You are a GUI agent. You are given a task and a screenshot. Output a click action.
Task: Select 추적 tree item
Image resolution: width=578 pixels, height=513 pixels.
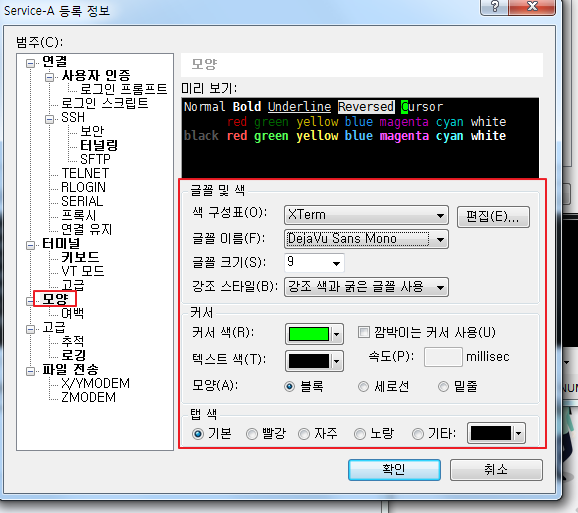73,341
